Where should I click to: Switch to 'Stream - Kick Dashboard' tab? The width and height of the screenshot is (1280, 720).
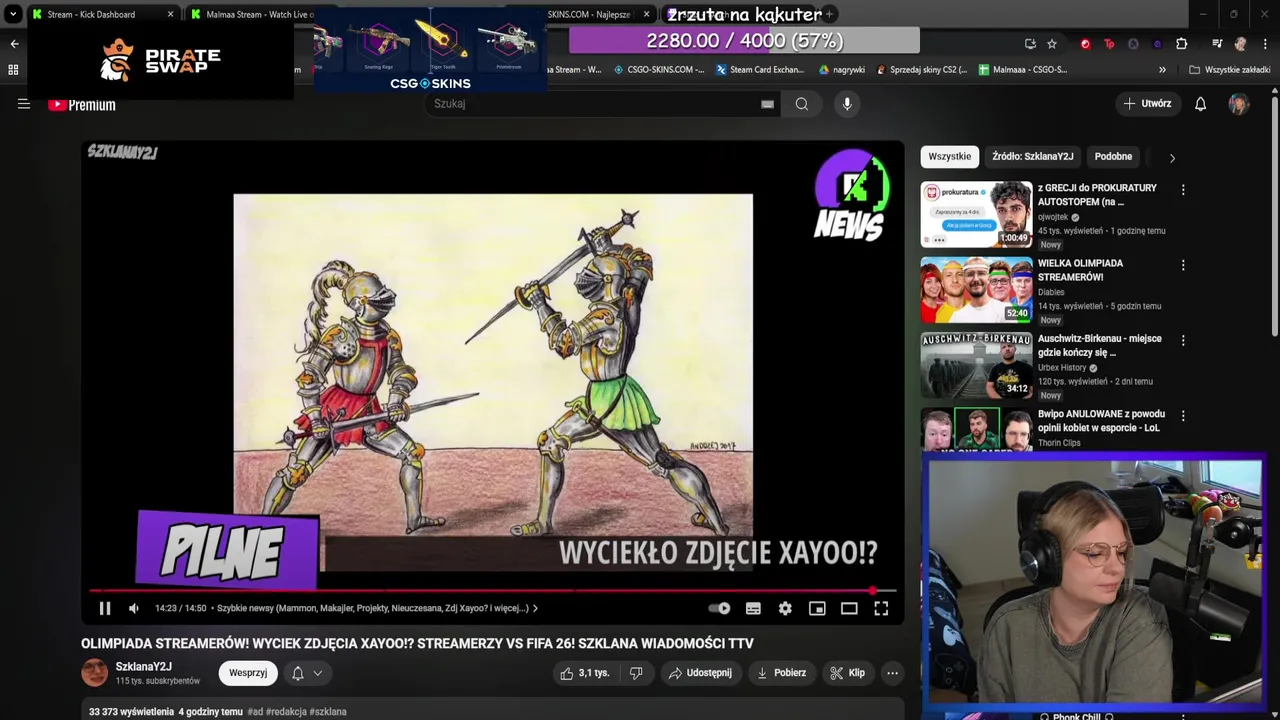click(100, 14)
